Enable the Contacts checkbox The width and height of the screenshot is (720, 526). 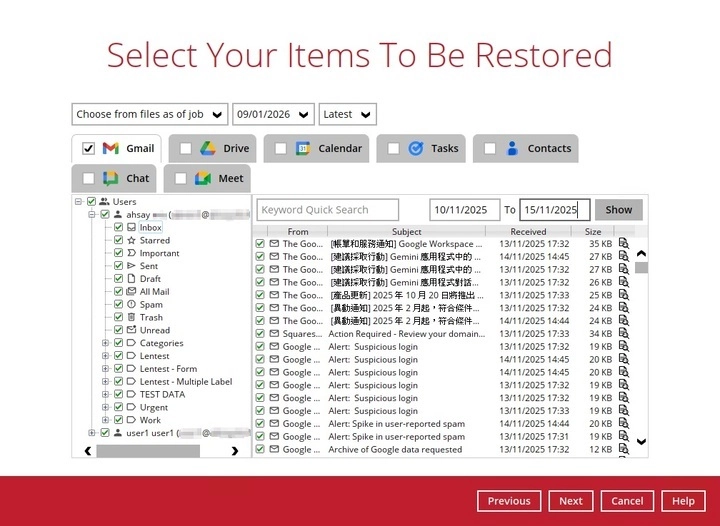pyautogui.click(x=489, y=148)
